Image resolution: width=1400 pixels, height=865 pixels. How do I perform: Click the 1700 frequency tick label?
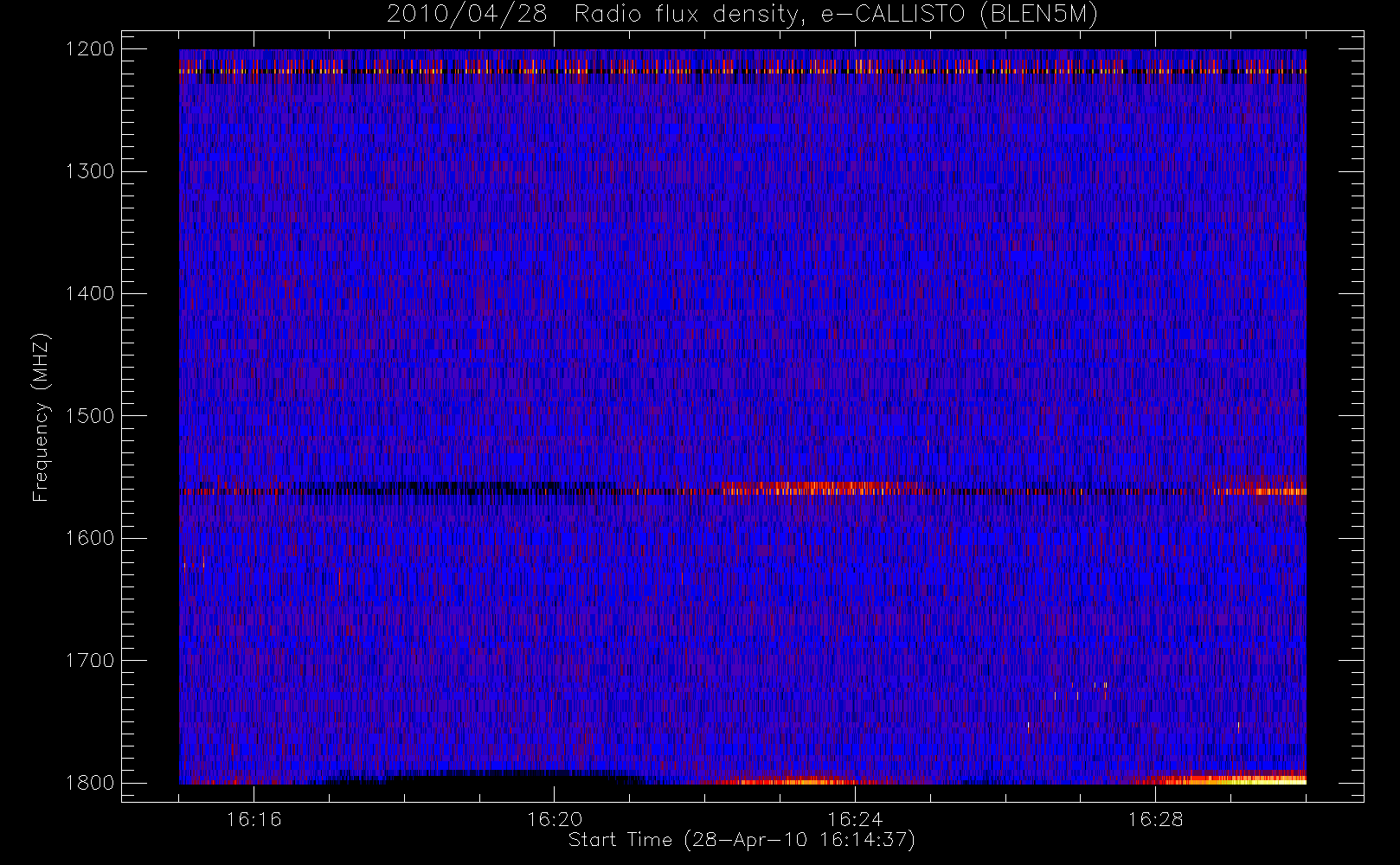click(90, 661)
